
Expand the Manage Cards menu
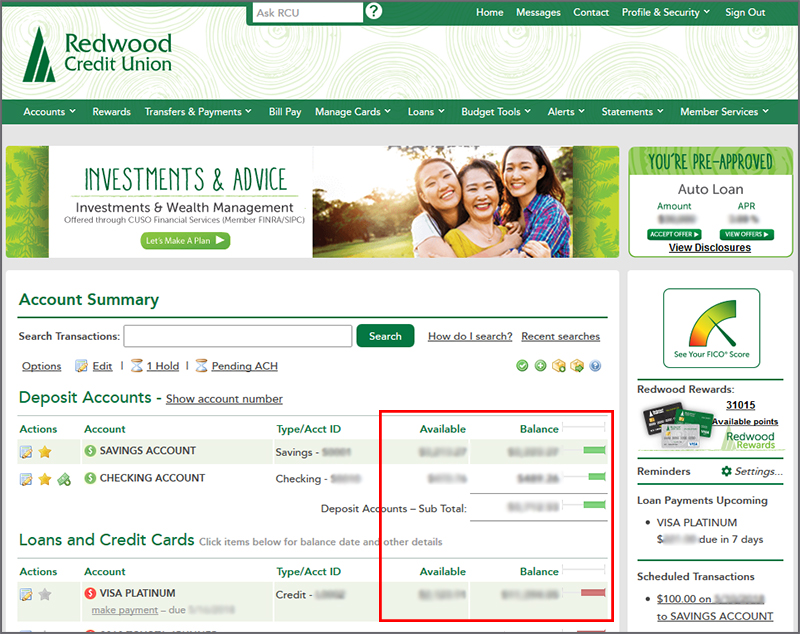[353, 112]
